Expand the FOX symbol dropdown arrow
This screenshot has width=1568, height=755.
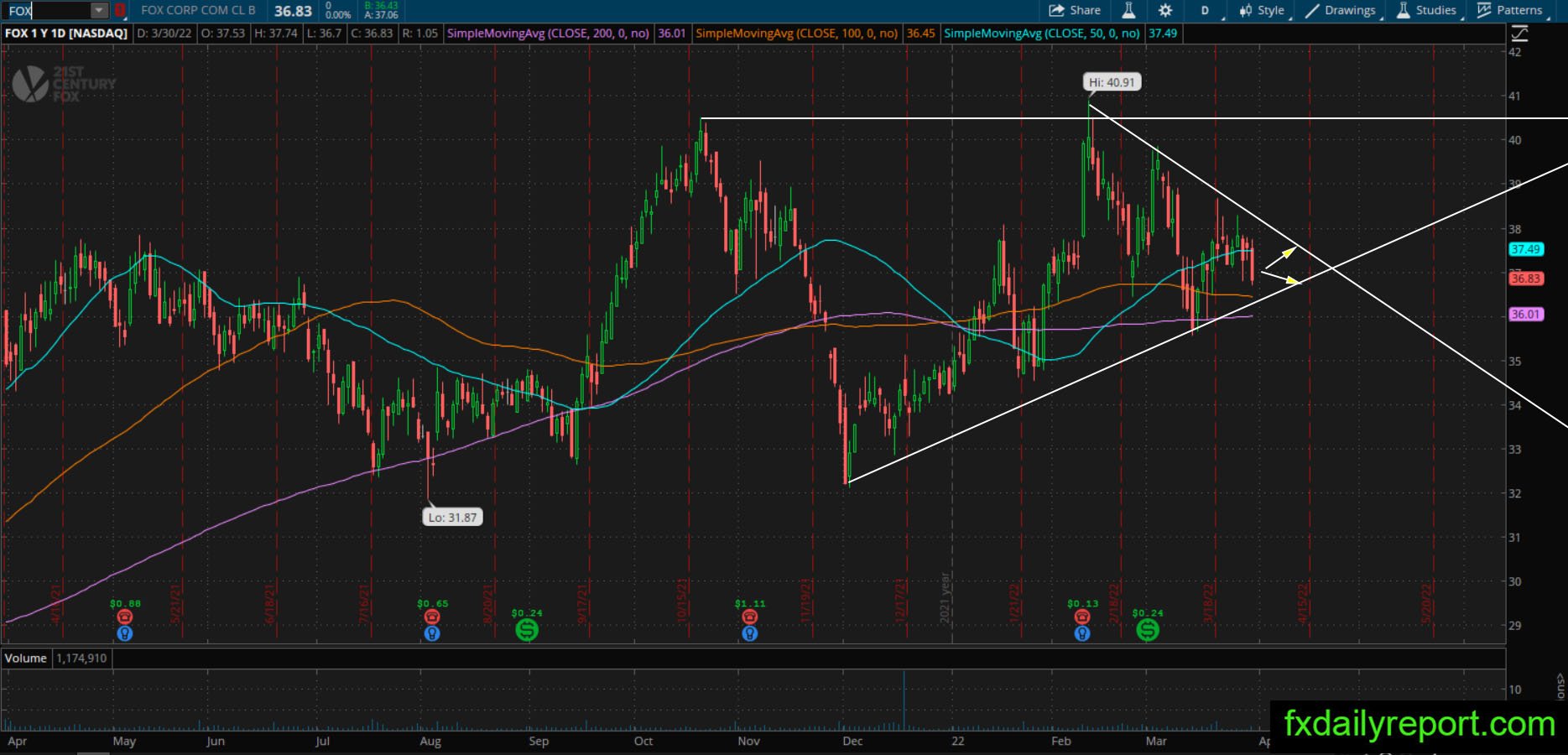click(99, 11)
